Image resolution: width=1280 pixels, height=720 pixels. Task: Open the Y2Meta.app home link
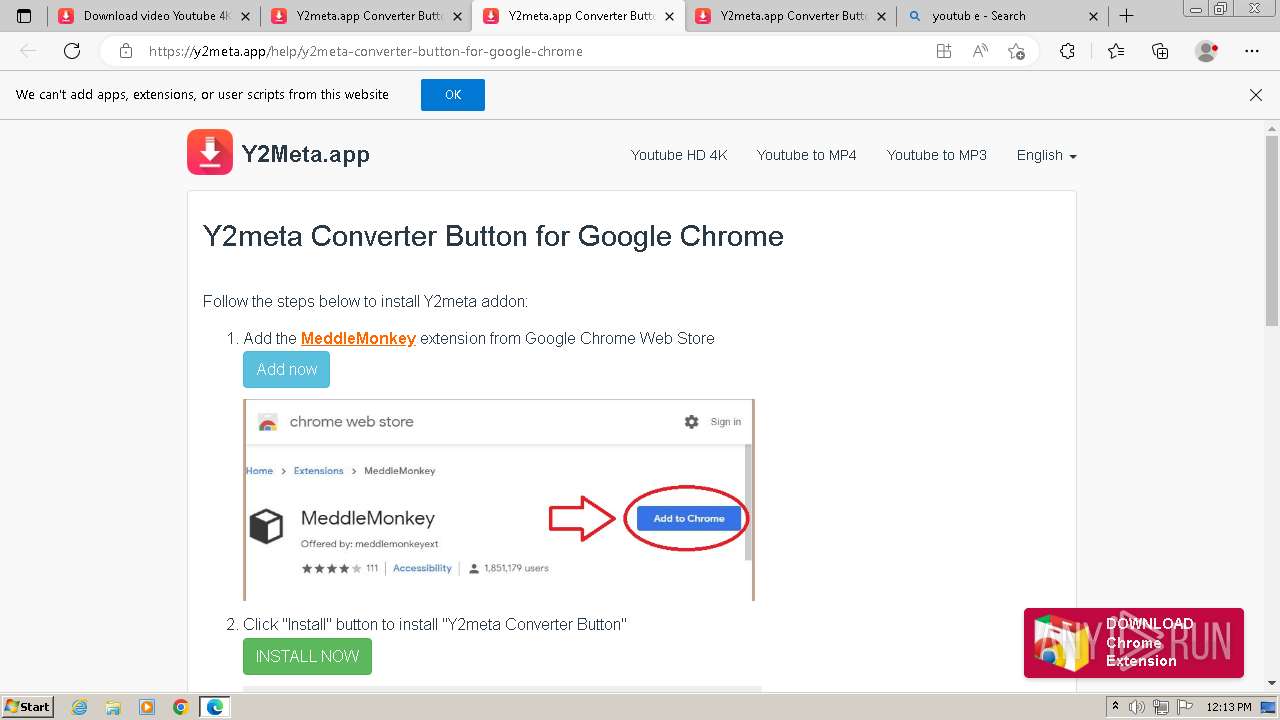pyautogui.click(x=306, y=154)
